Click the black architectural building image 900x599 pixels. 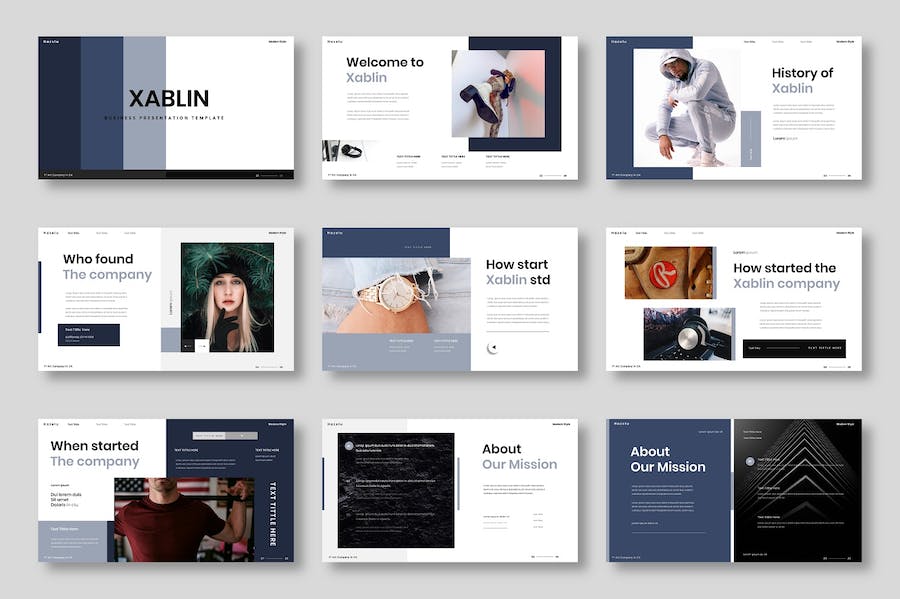[798, 491]
